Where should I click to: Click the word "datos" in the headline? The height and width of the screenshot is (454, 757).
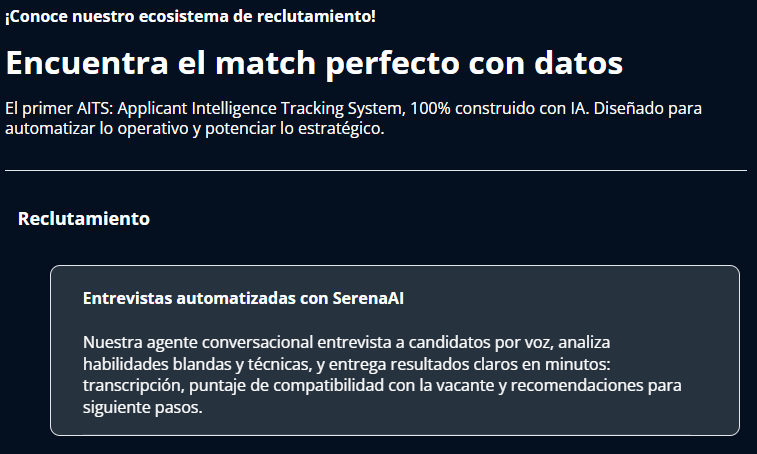[x=578, y=63]
